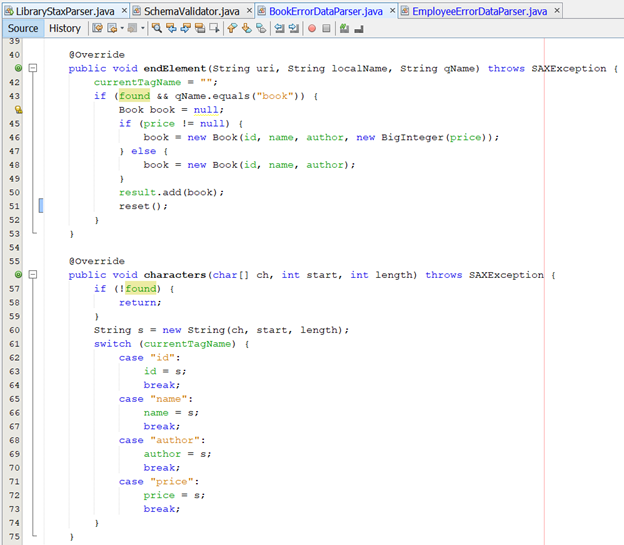Open the Back history dropdown arrow
The image size is (624, 545).
pyautogui.click(x=122, y=28)
